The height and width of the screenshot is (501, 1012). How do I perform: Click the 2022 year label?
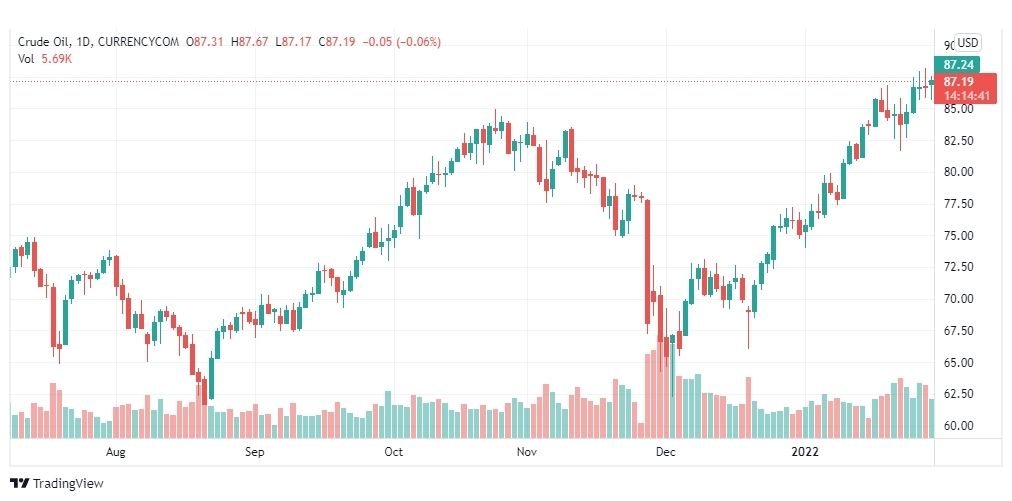pos(805,452)
